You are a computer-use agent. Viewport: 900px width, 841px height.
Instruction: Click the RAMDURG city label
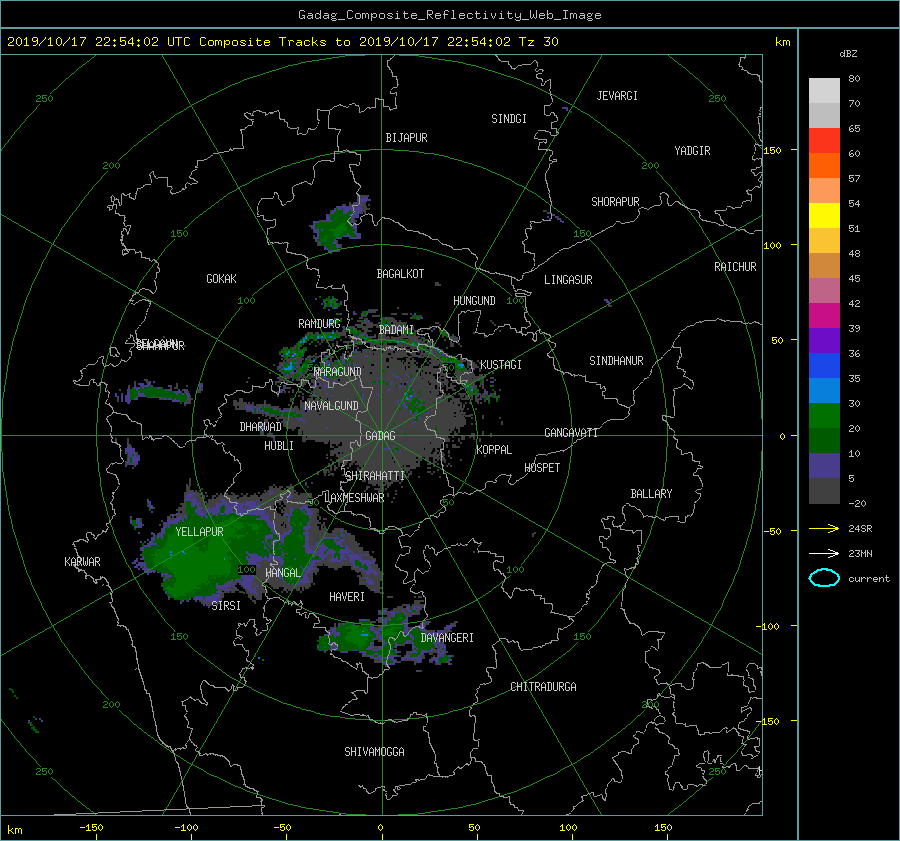pos(319,324)
